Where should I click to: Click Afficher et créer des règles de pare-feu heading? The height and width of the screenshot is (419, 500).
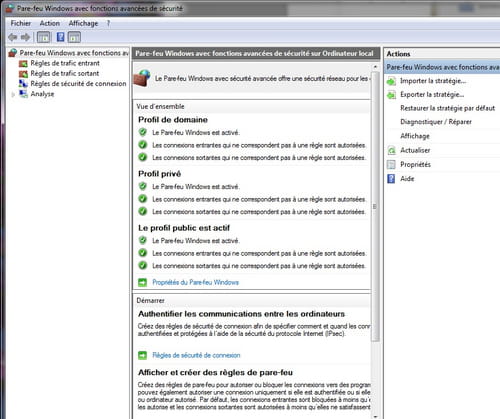click(x=215, y=372)
